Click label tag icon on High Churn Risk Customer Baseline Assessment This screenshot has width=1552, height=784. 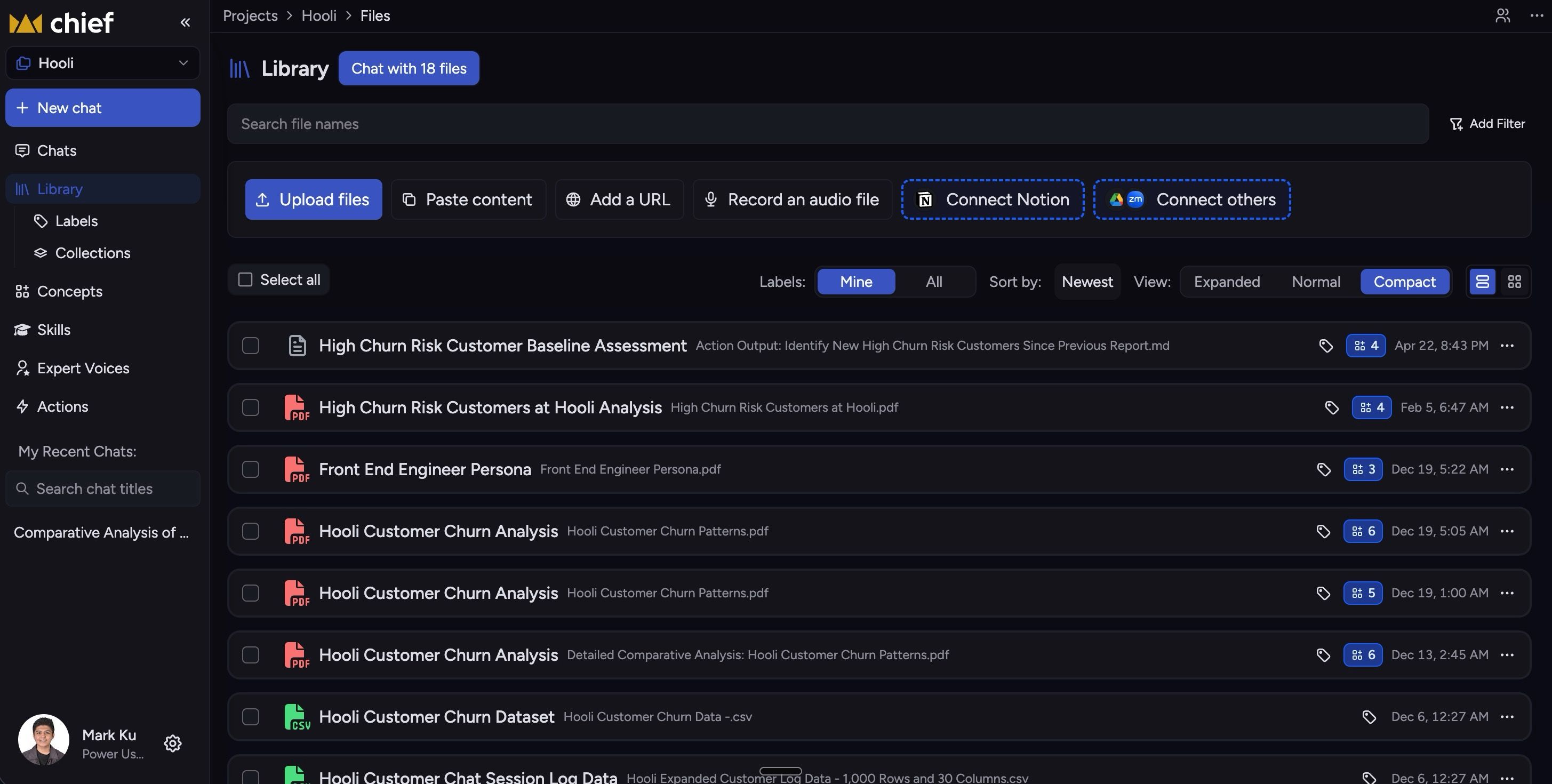[x=1325, y=346]
